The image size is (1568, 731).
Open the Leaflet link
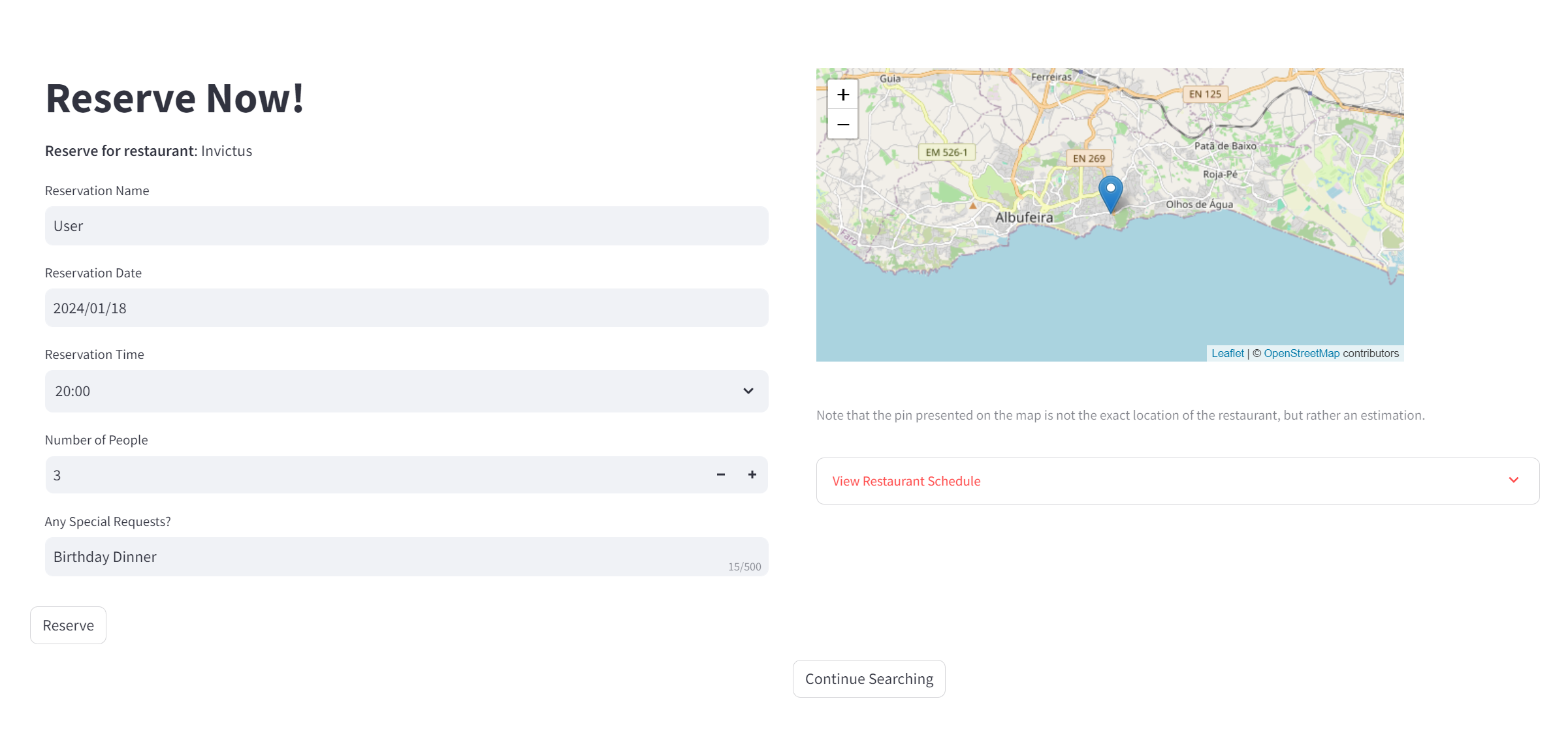coord(1227,353)
